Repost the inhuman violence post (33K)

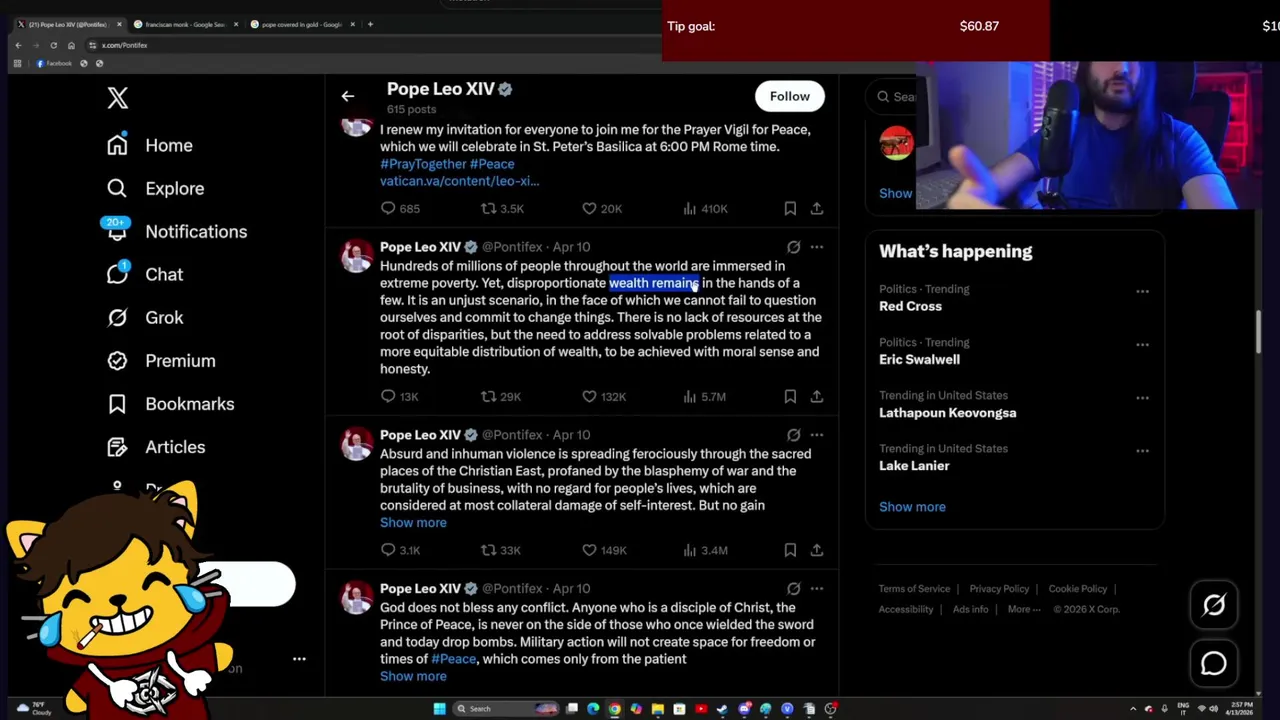click(x=501, y=550)
